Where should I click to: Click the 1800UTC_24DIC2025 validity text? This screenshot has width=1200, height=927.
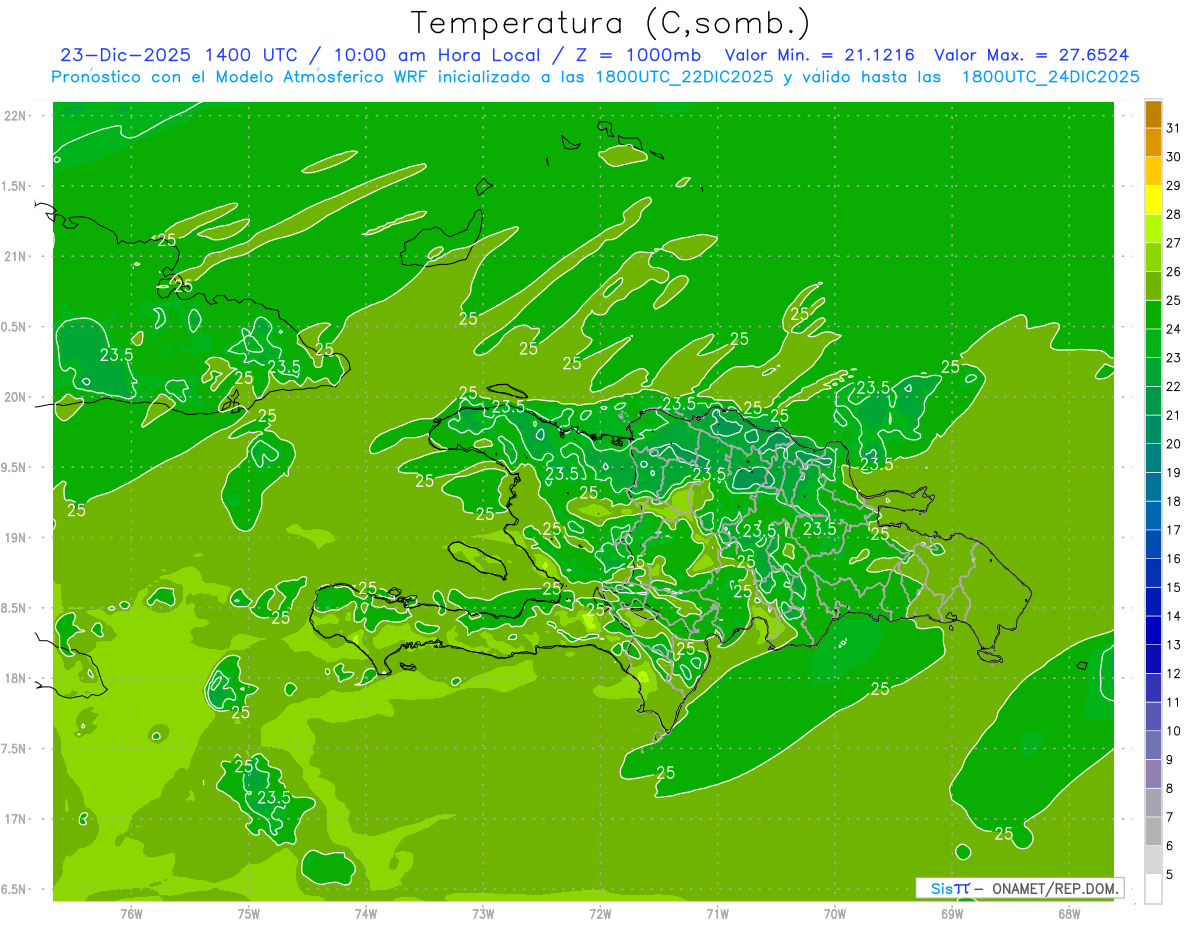pyautogui.click(x=1050, y=77)
